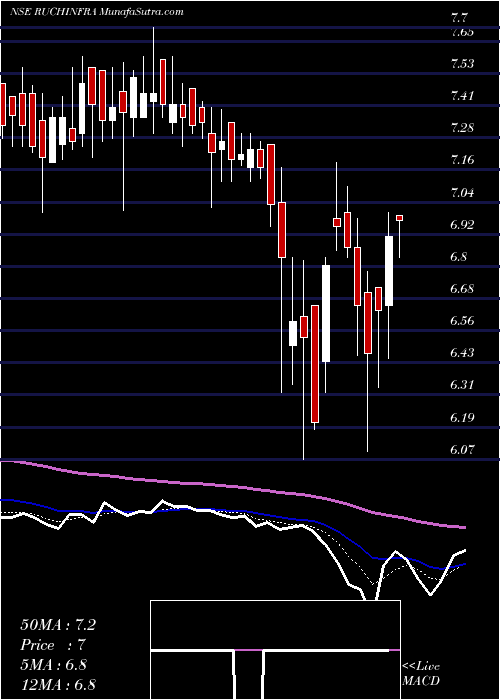This screenshot has width=500, height=700.
Task: Click the 6.07 price axis label
Action: 462,450
